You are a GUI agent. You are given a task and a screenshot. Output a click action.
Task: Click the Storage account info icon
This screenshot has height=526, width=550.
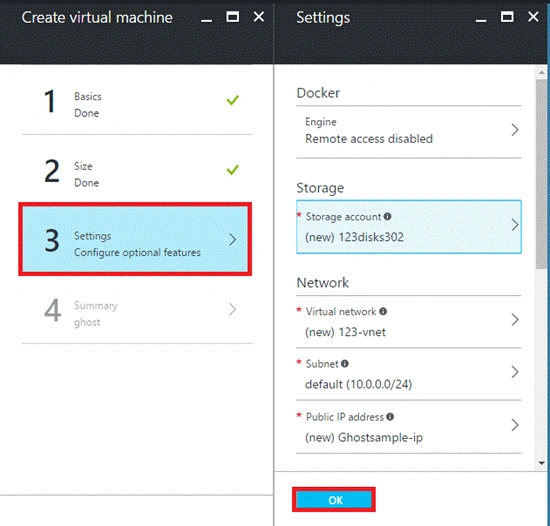coord(387,216)
